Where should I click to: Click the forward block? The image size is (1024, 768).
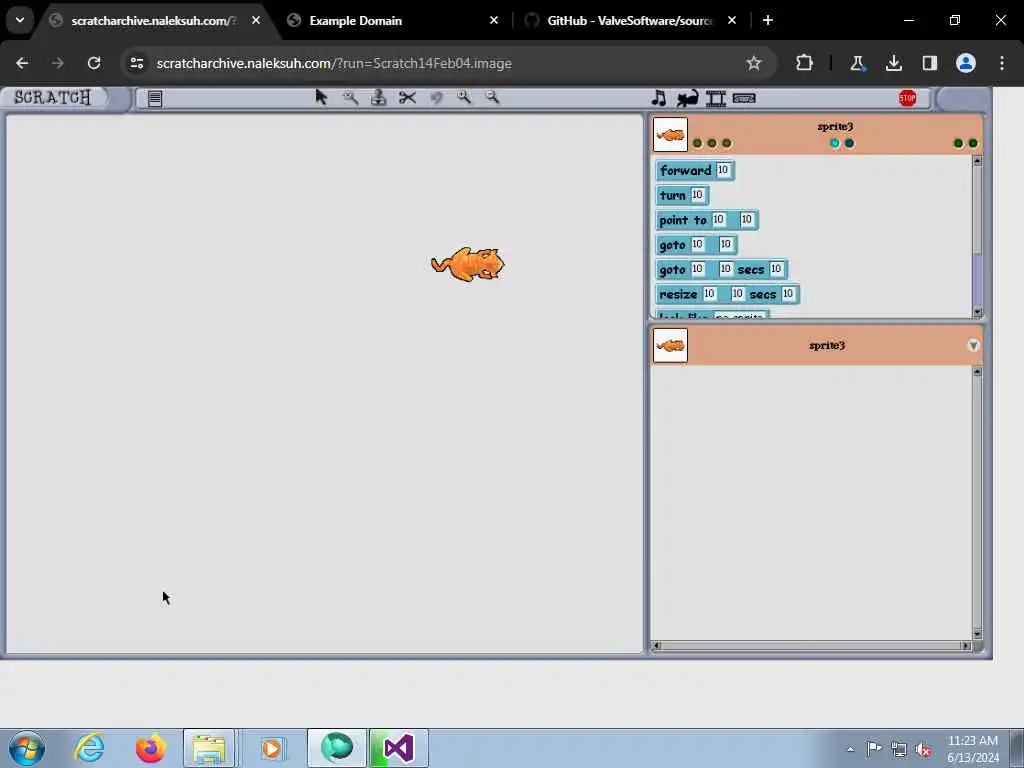(x=695, y=170)
